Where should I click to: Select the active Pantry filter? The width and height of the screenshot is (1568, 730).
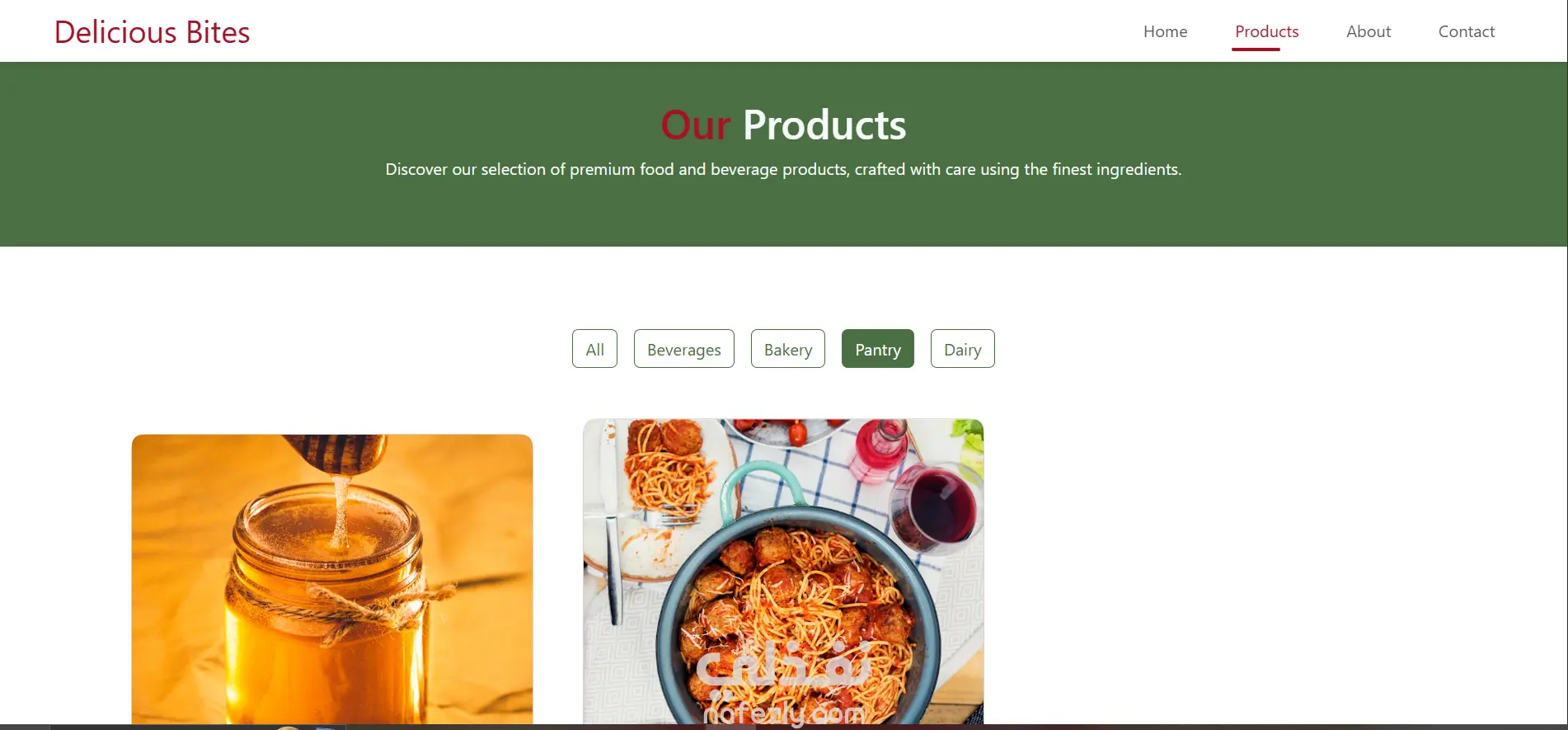(877, 349)
